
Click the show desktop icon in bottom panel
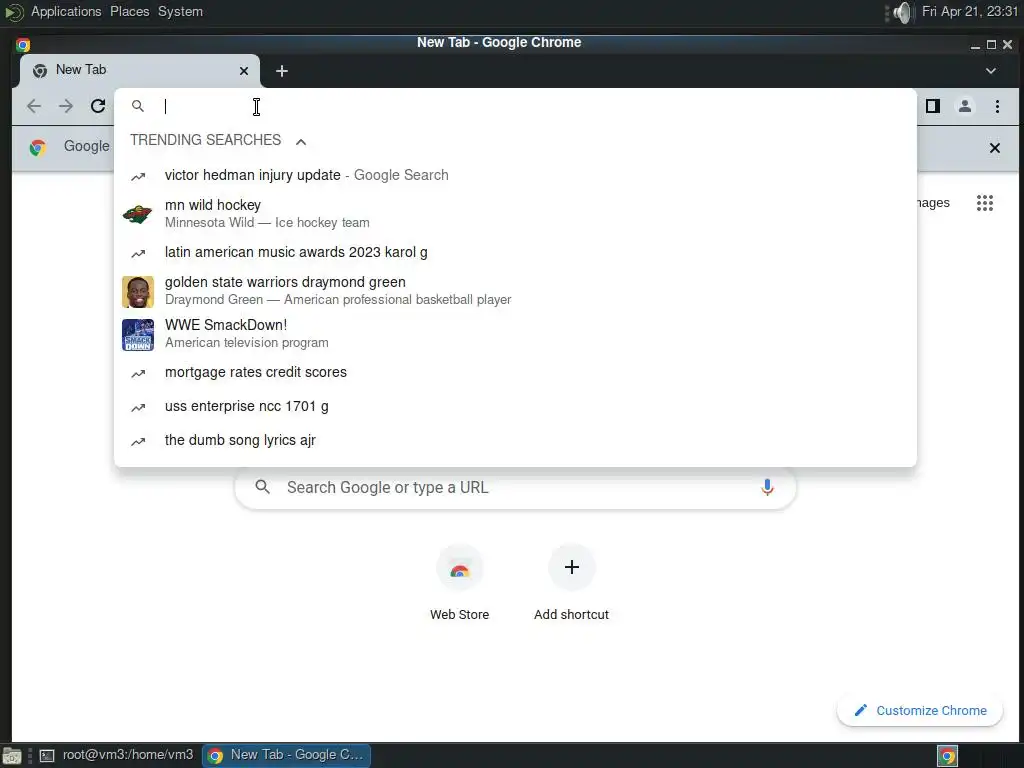point(12,756)
